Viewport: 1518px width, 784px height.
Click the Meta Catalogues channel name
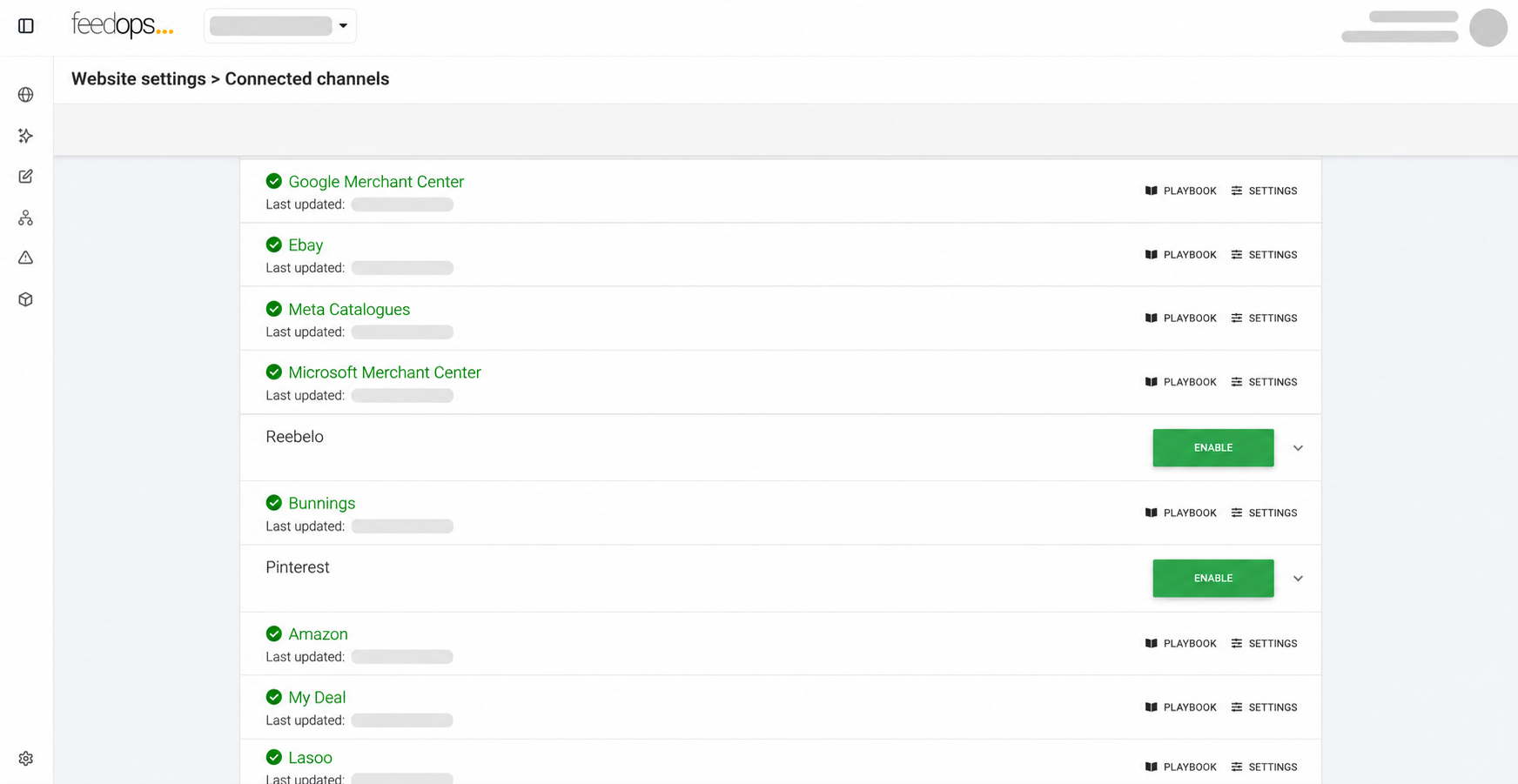pyautogui.click(x=349, y=310)
